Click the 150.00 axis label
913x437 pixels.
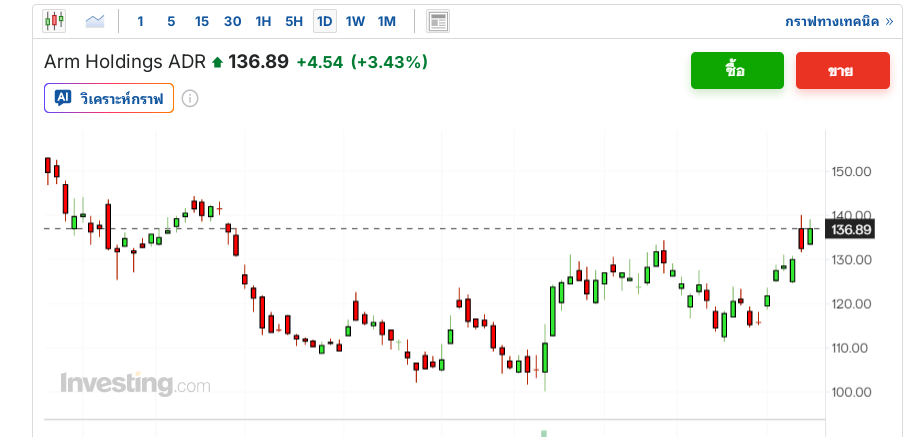(x=849, y=171)
